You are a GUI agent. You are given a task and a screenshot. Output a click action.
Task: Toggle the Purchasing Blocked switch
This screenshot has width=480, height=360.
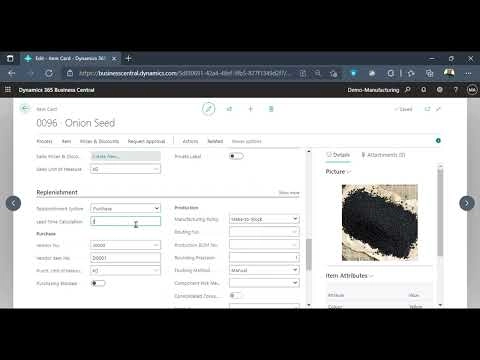pyautogui.click(x=98, y=283)
